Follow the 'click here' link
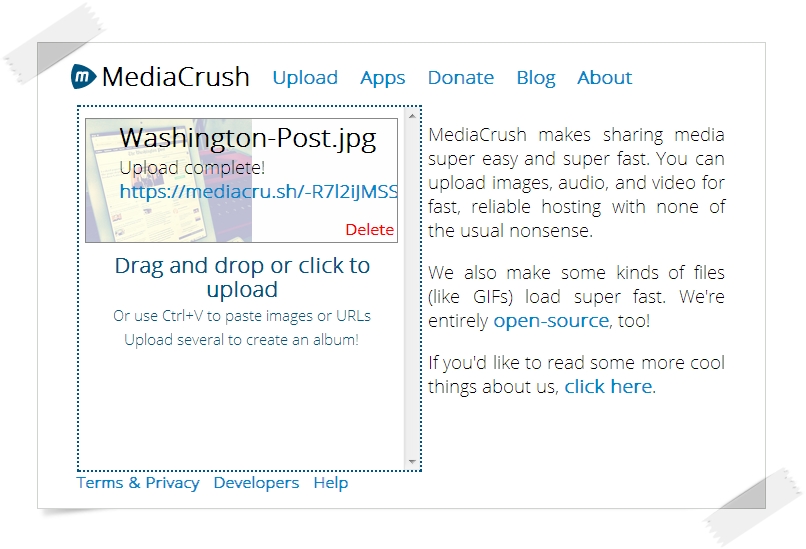The height and width of the screenshot is (549, 806). 608,387
